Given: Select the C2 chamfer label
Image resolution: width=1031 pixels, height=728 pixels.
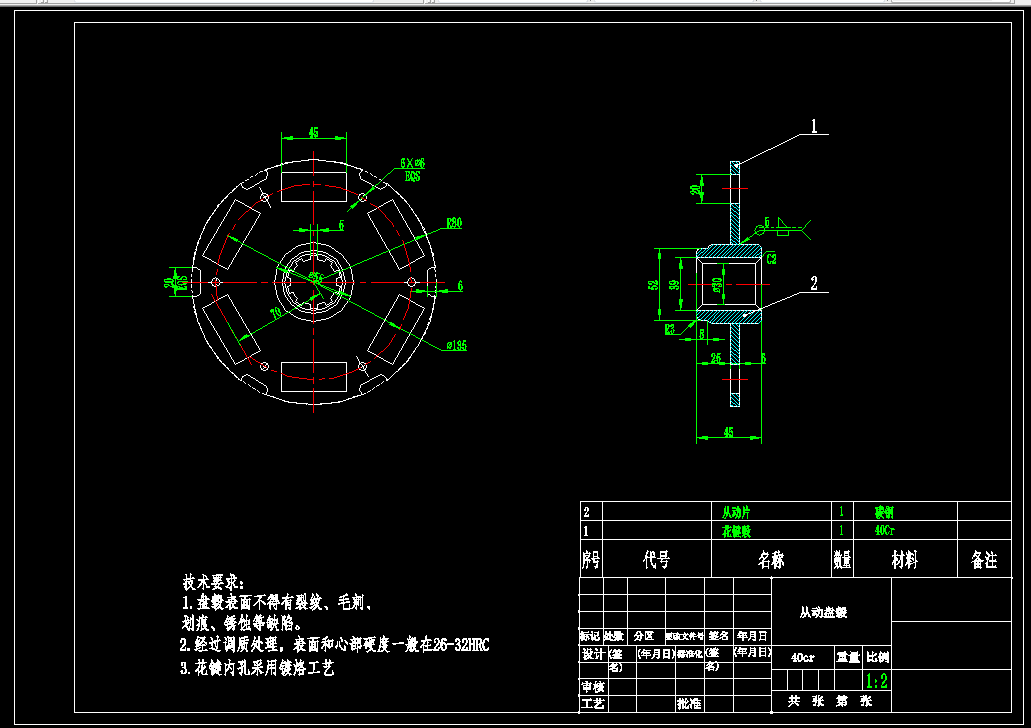Looking at the screenshot, I should (771, 258).
